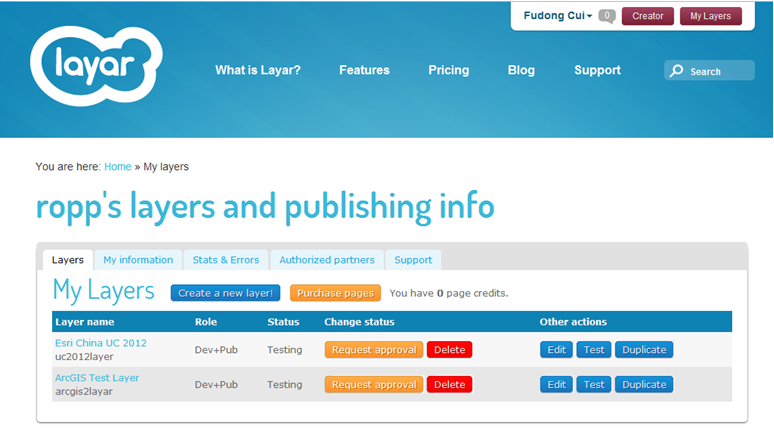Viewport: 774px width, 430px height.
Task: Click Dev+Pub role in Esri China row
Action: click(216, 350)
